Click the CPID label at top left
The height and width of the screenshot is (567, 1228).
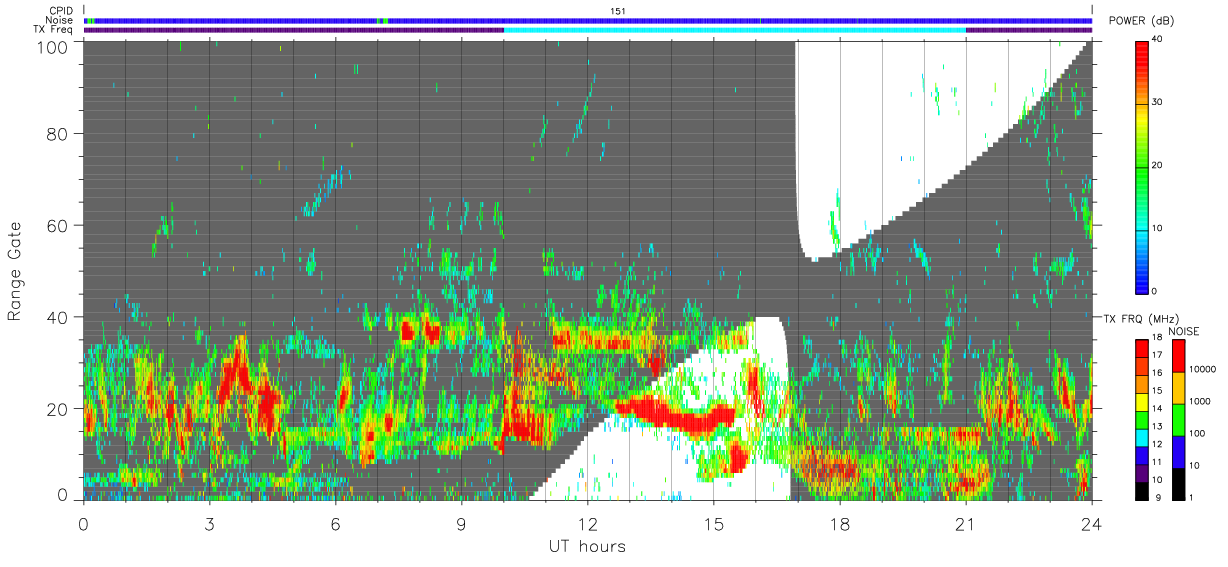coord(62,11)
